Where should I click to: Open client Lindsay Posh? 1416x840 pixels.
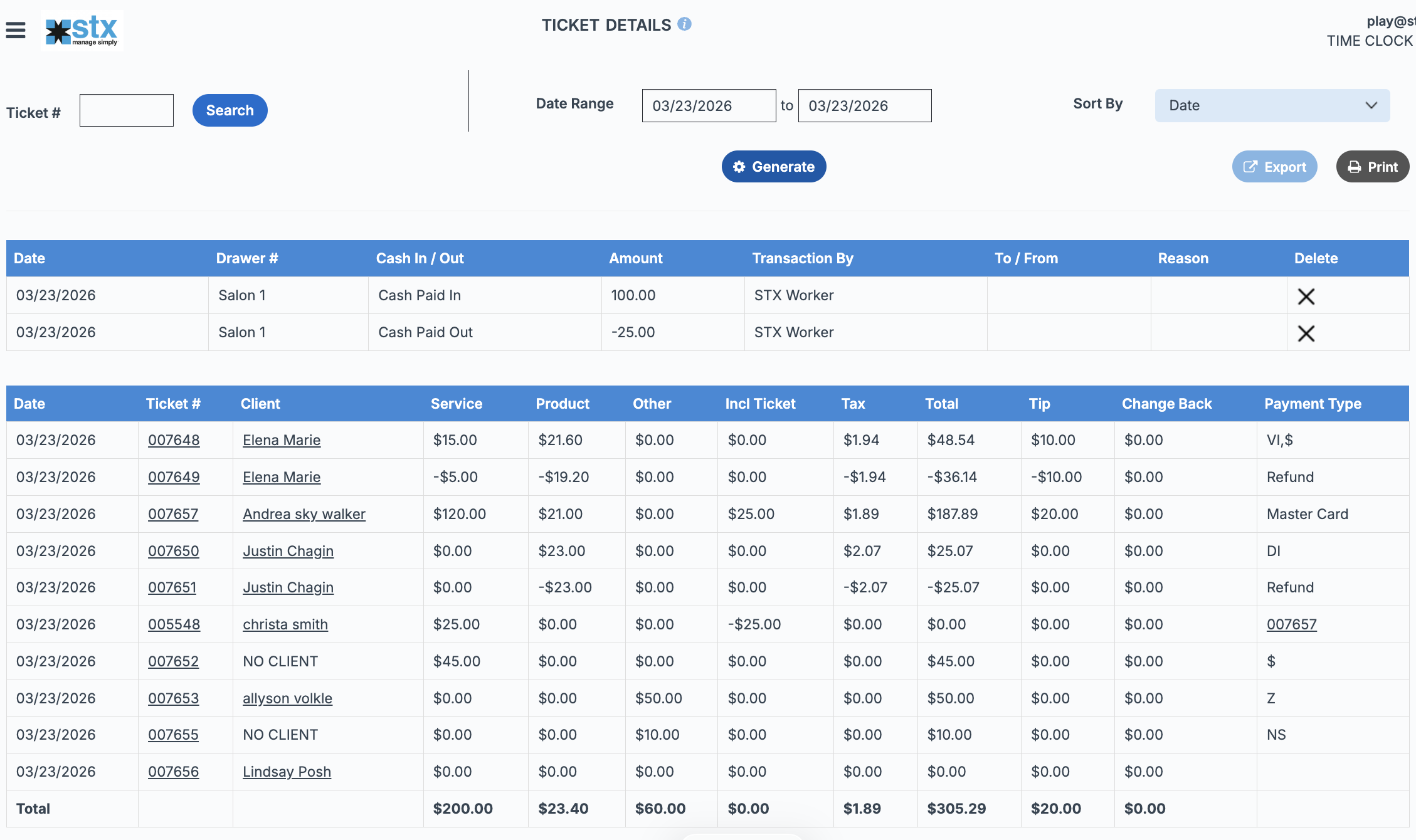click(287, 772)
